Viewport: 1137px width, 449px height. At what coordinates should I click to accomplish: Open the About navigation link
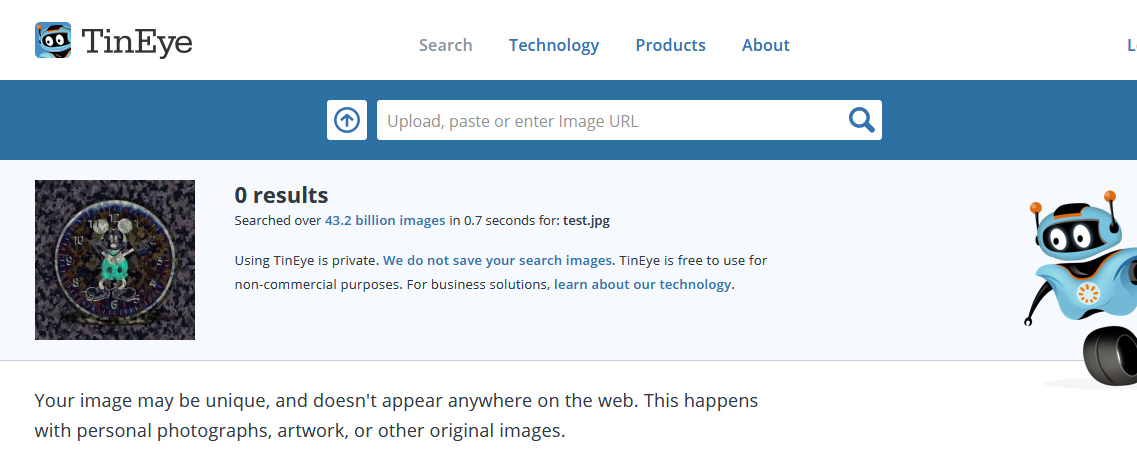click(x=766, y=45)
